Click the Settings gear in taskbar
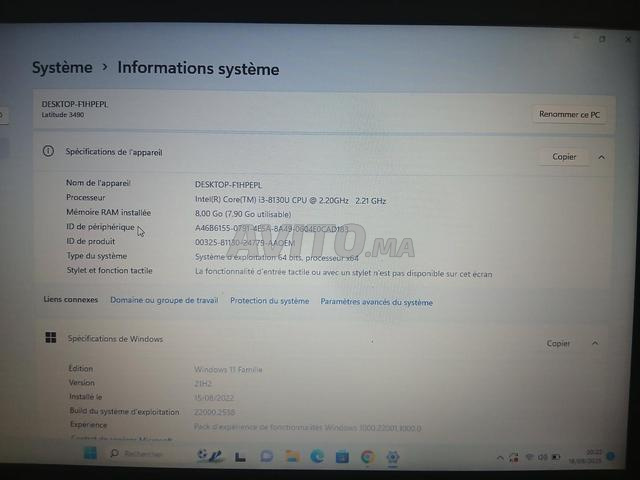This screenshot has width=640, height=480. click(393, 457)
